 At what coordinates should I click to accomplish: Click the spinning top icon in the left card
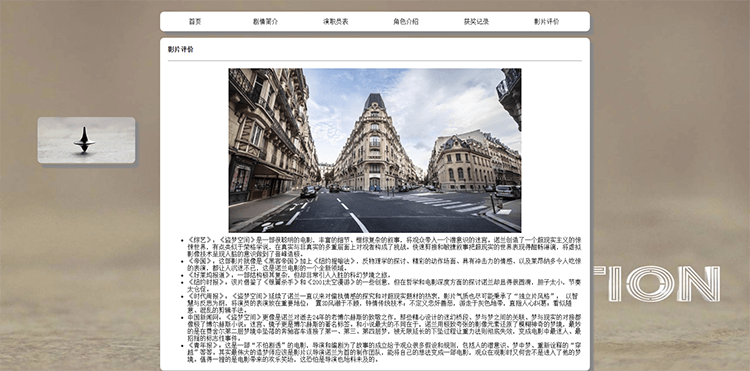tap(84, 140)
